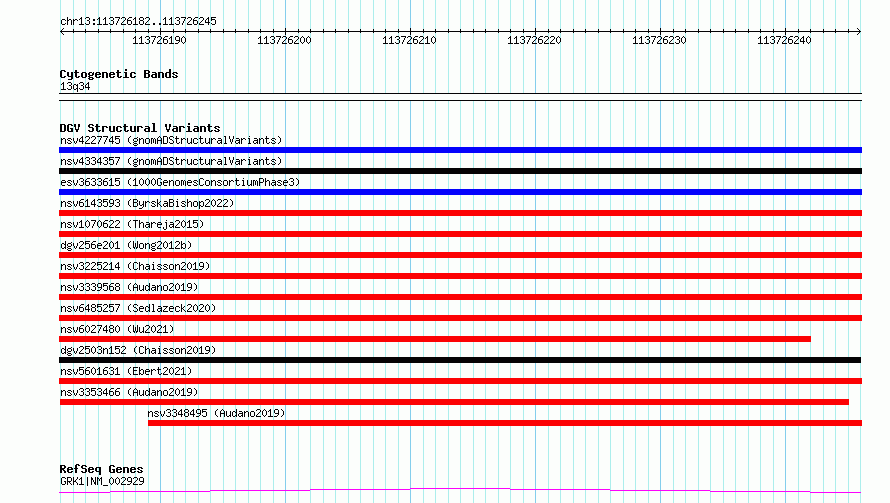Click the red bar for nsv5601631

tap(460, 381)
